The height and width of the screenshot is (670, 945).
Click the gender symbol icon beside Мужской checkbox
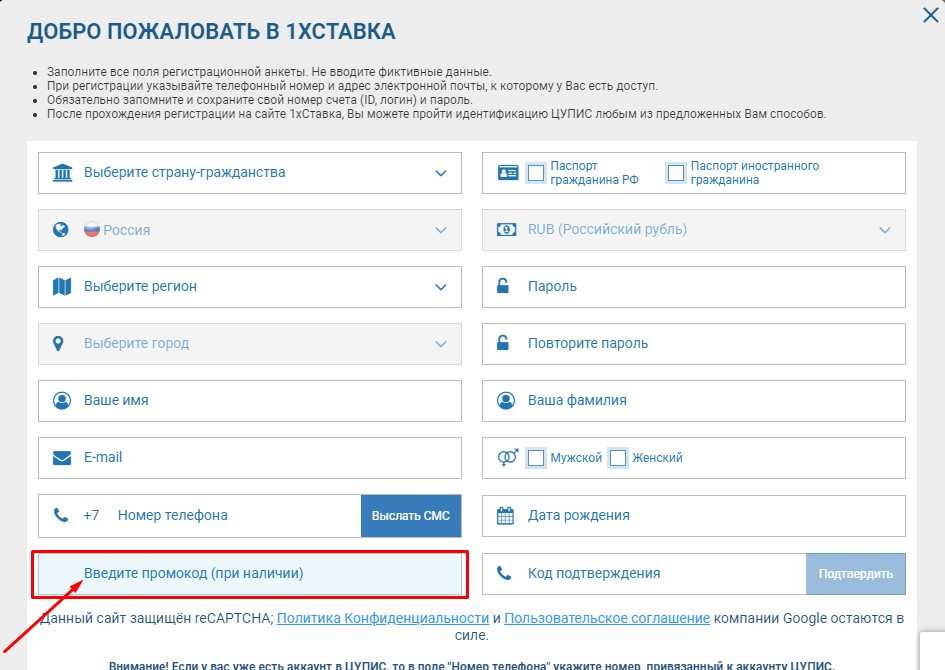pos(508,458)
